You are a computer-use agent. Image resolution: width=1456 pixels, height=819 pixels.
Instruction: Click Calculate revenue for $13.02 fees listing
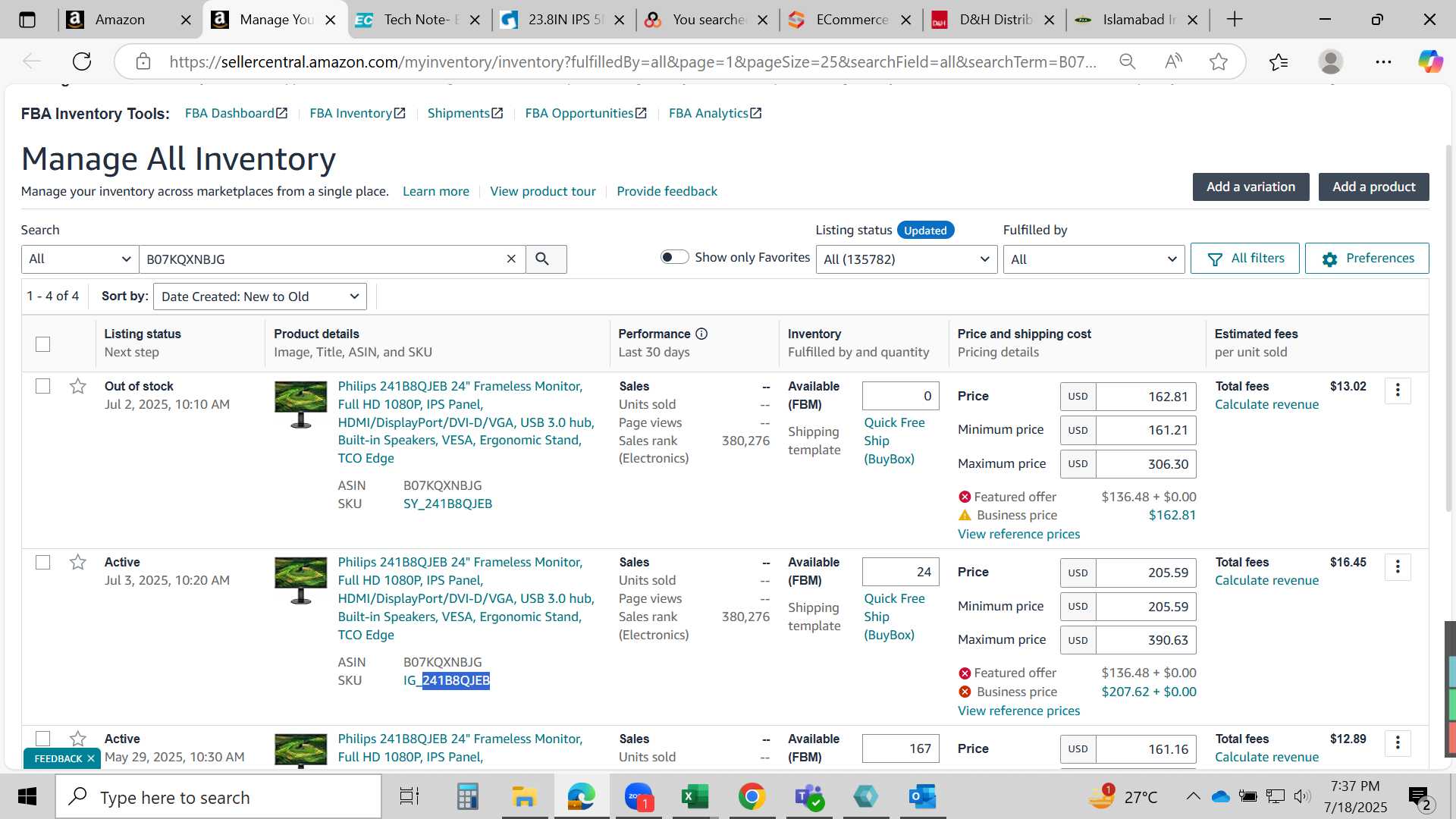tap(1266, 405)
